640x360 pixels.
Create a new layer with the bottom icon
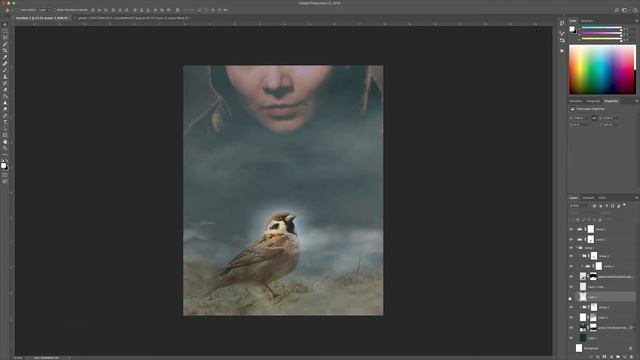pyautogui.click(x=624, y=357)
